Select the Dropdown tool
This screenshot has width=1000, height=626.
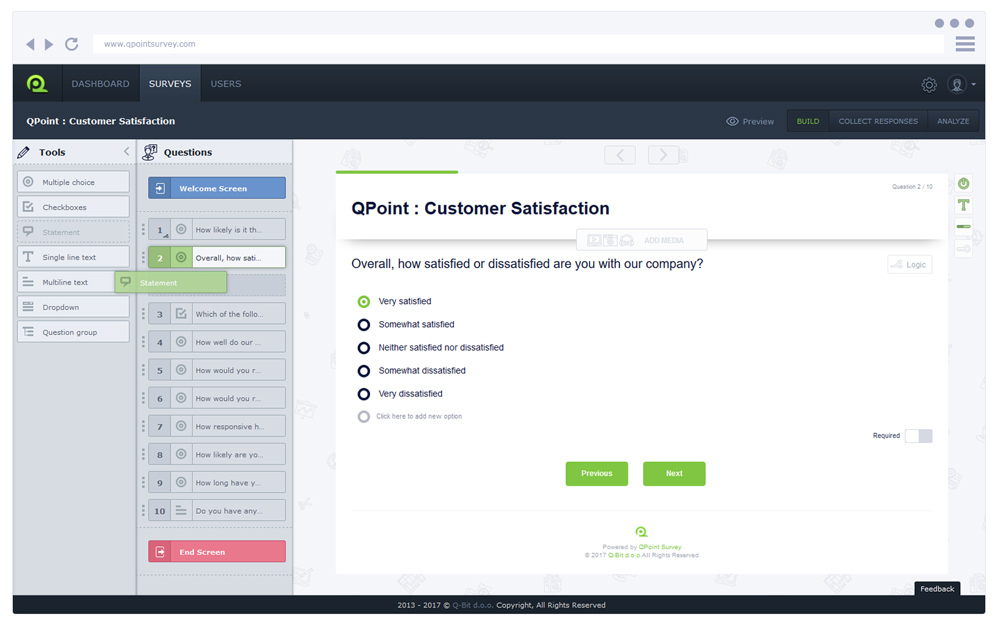coord(73,307)
